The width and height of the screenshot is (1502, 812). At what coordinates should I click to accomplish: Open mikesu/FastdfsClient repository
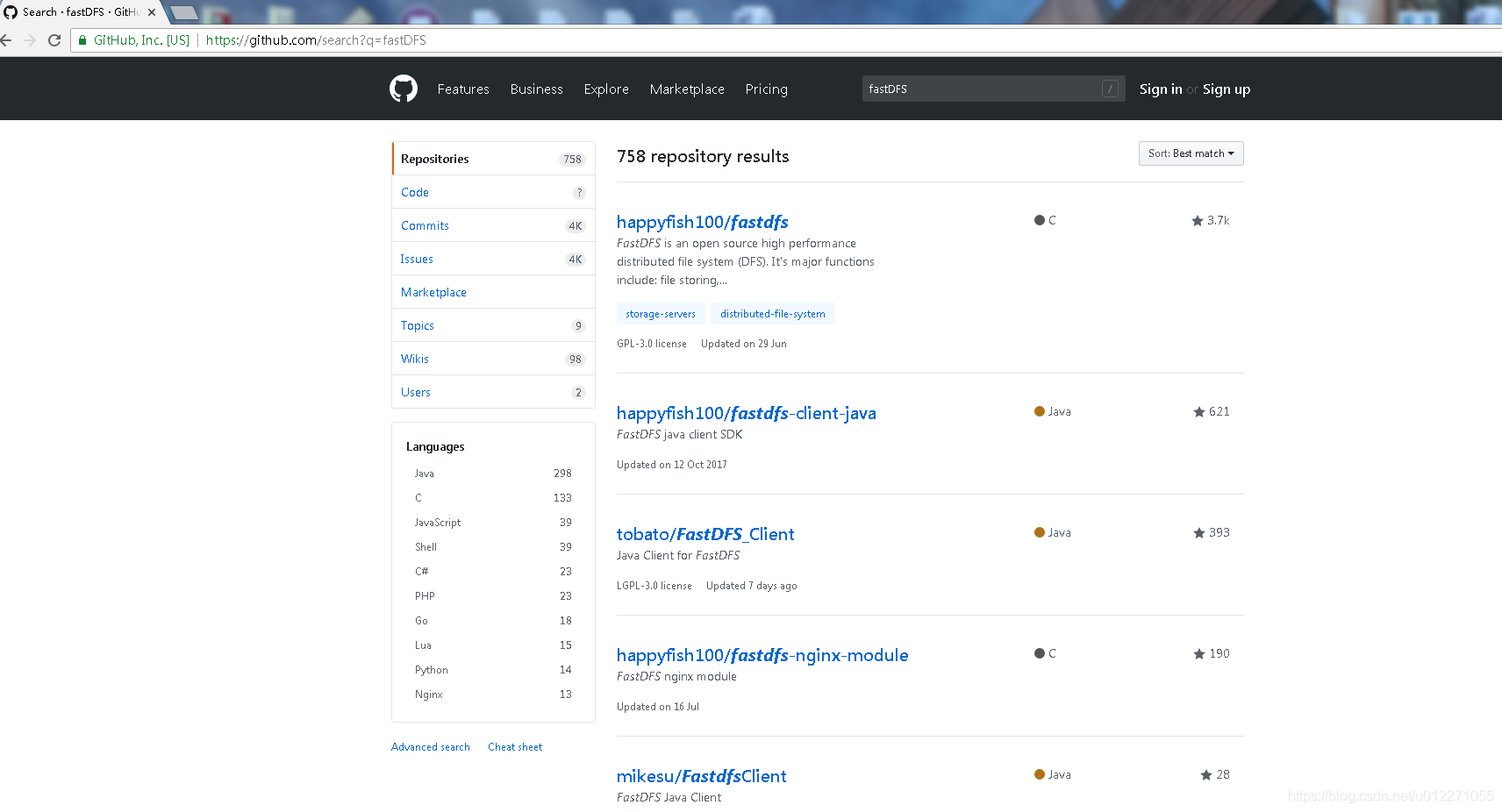(x=702, y=776)
